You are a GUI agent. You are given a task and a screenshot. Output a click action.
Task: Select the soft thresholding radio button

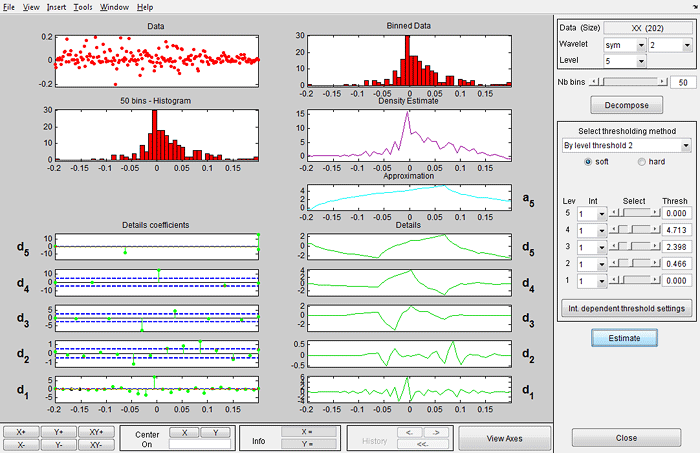point(590,161)
